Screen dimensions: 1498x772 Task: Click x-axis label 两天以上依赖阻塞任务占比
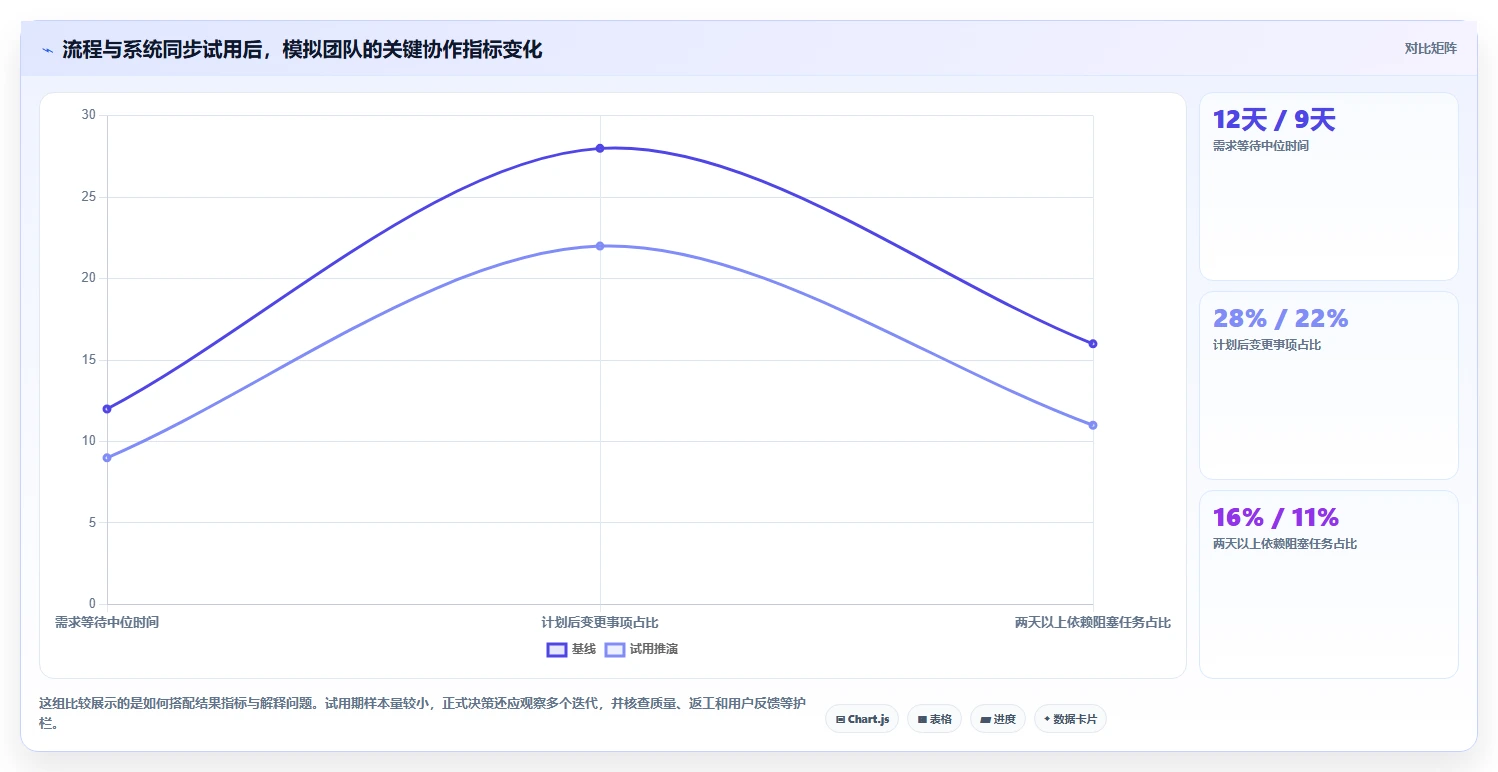1093,622
